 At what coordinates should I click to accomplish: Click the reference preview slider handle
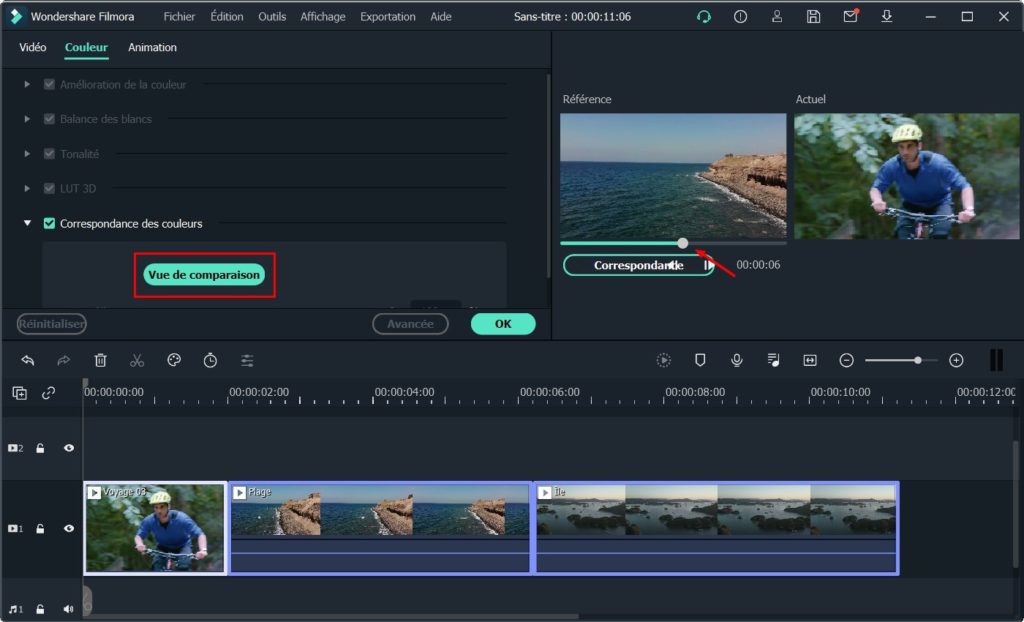point(682,243)
